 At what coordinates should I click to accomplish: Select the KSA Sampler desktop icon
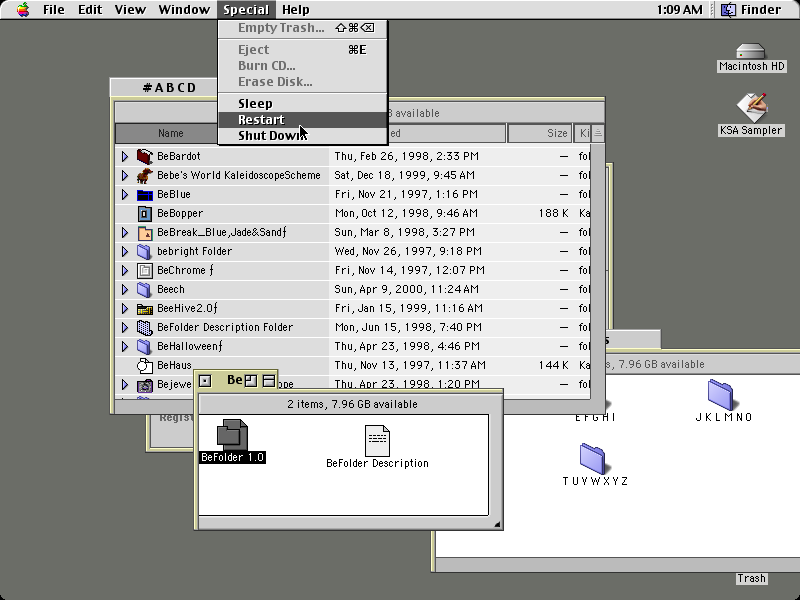coord(751,108)
